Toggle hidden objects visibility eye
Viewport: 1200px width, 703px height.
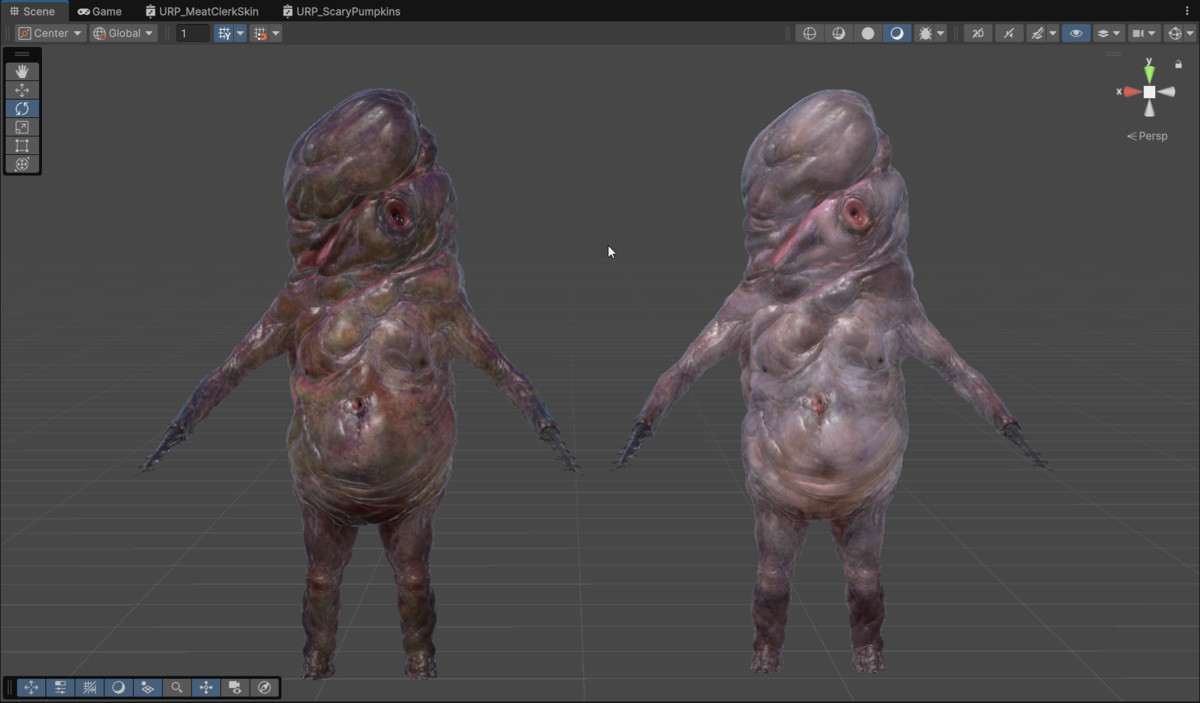tap(1075, 33)
